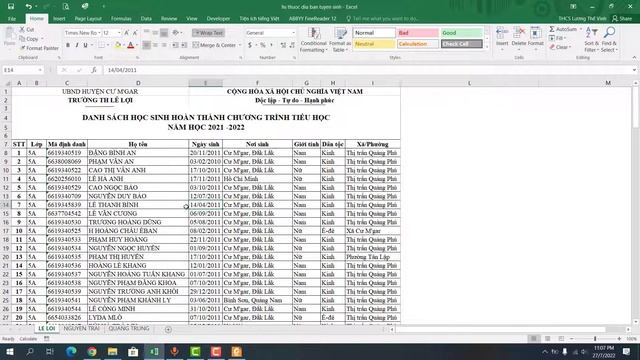Toggle Underline formatting
Image resolution: width=640 pixels, height=360 pixels.
point(85,45)
